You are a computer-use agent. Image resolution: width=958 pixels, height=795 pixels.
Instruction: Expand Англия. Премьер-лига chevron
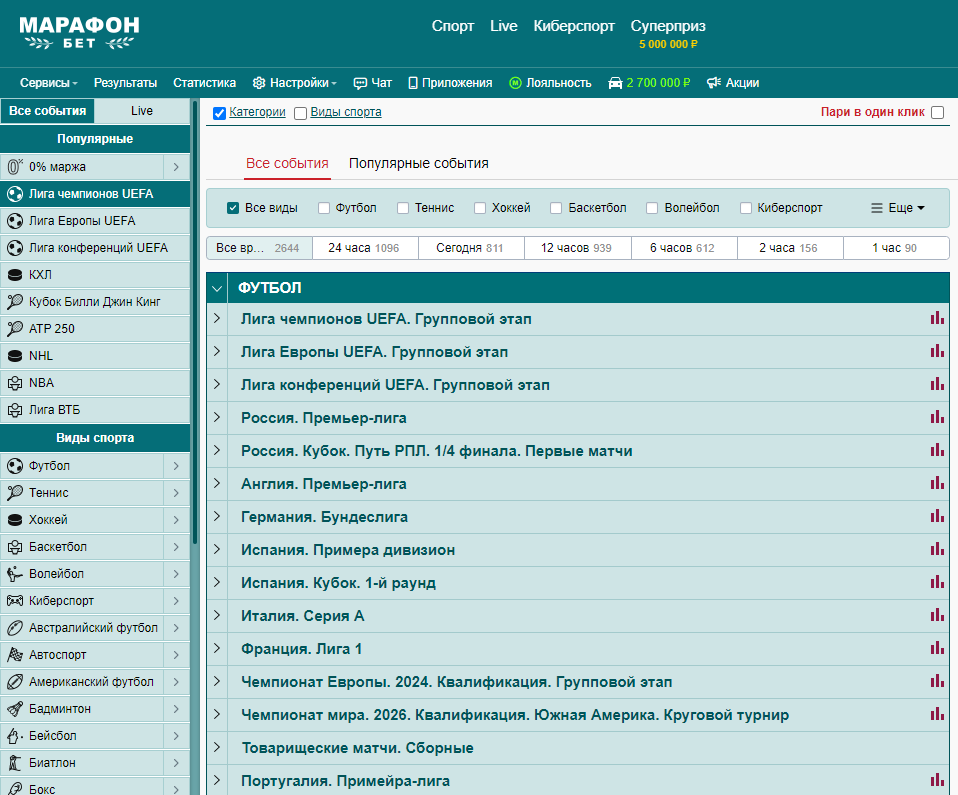[x=217, y=484]
